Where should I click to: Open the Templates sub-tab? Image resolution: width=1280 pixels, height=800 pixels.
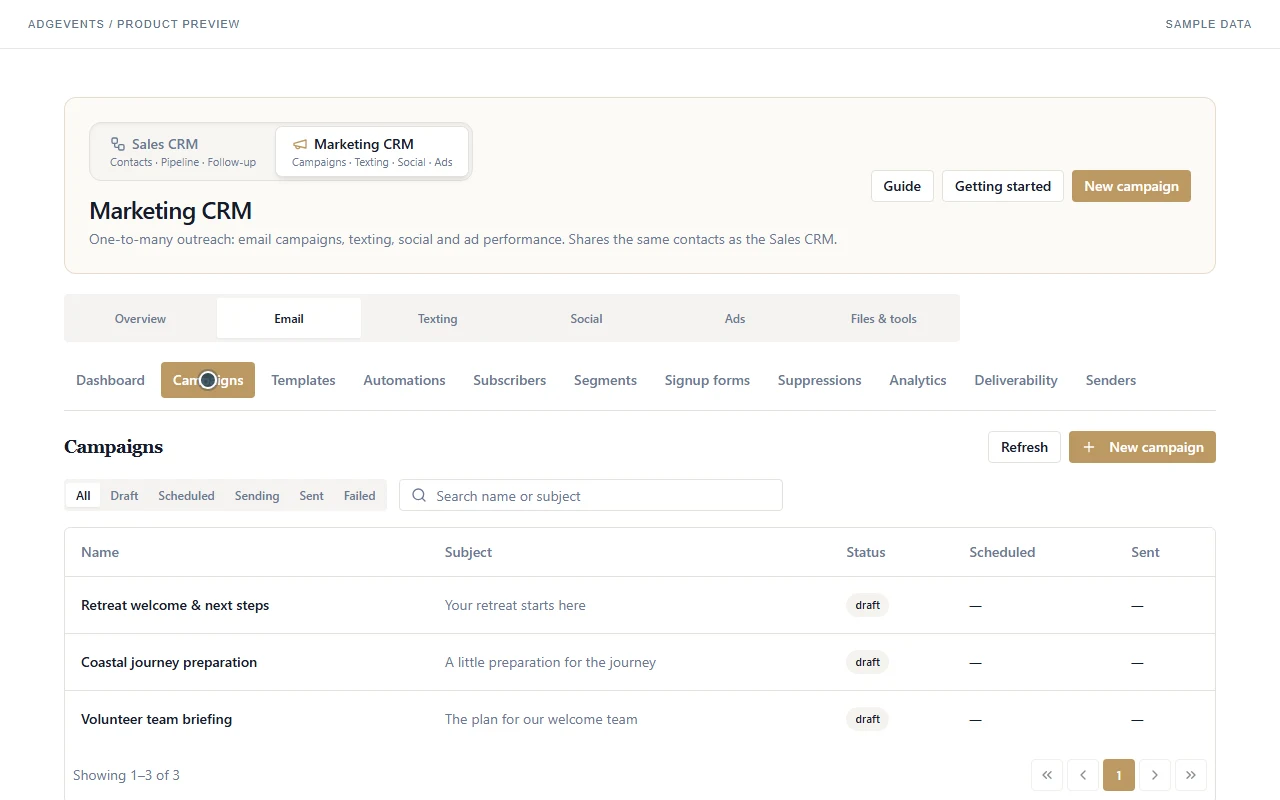click(303, 380)
